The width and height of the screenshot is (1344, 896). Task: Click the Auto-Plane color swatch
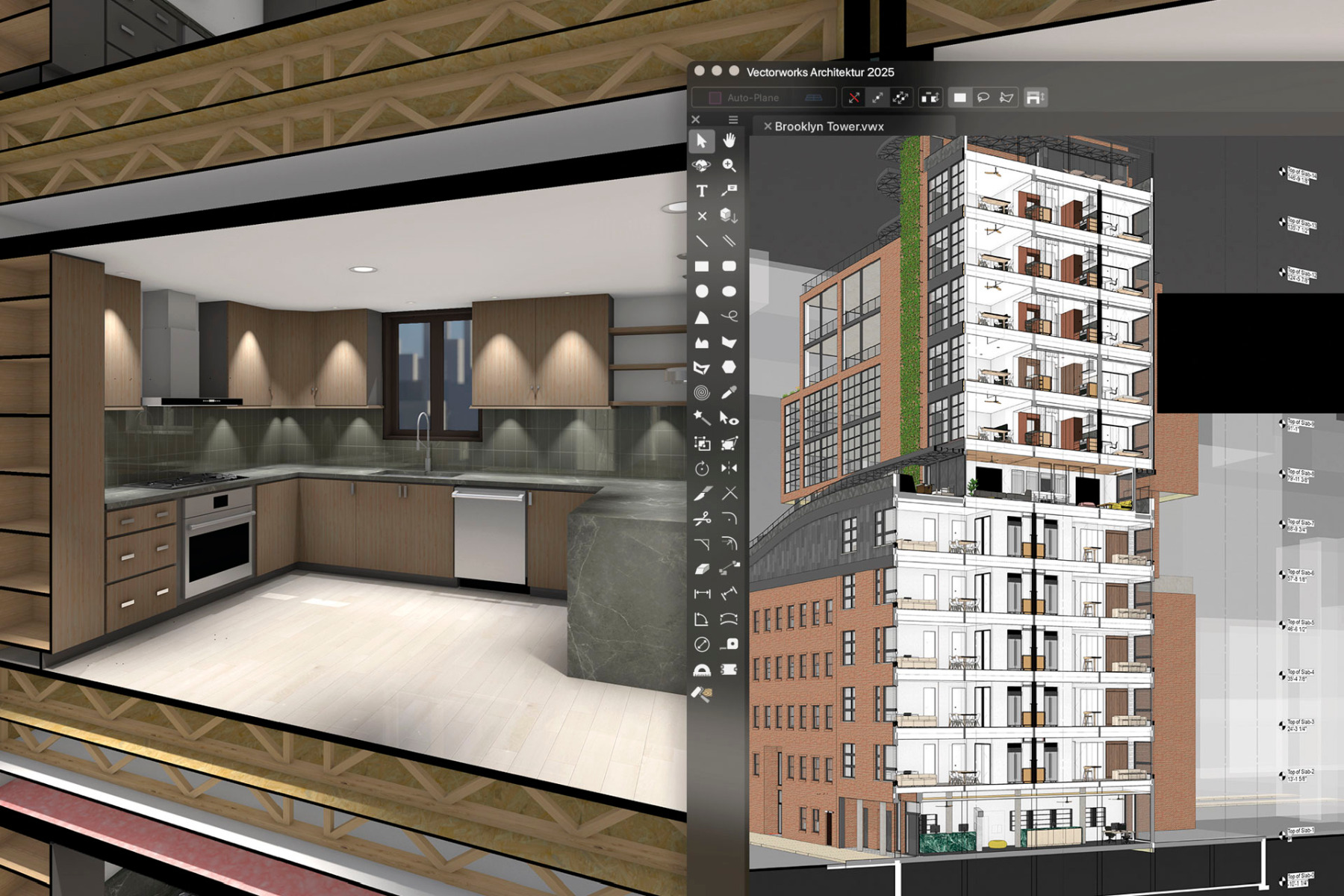click(715, 97)
